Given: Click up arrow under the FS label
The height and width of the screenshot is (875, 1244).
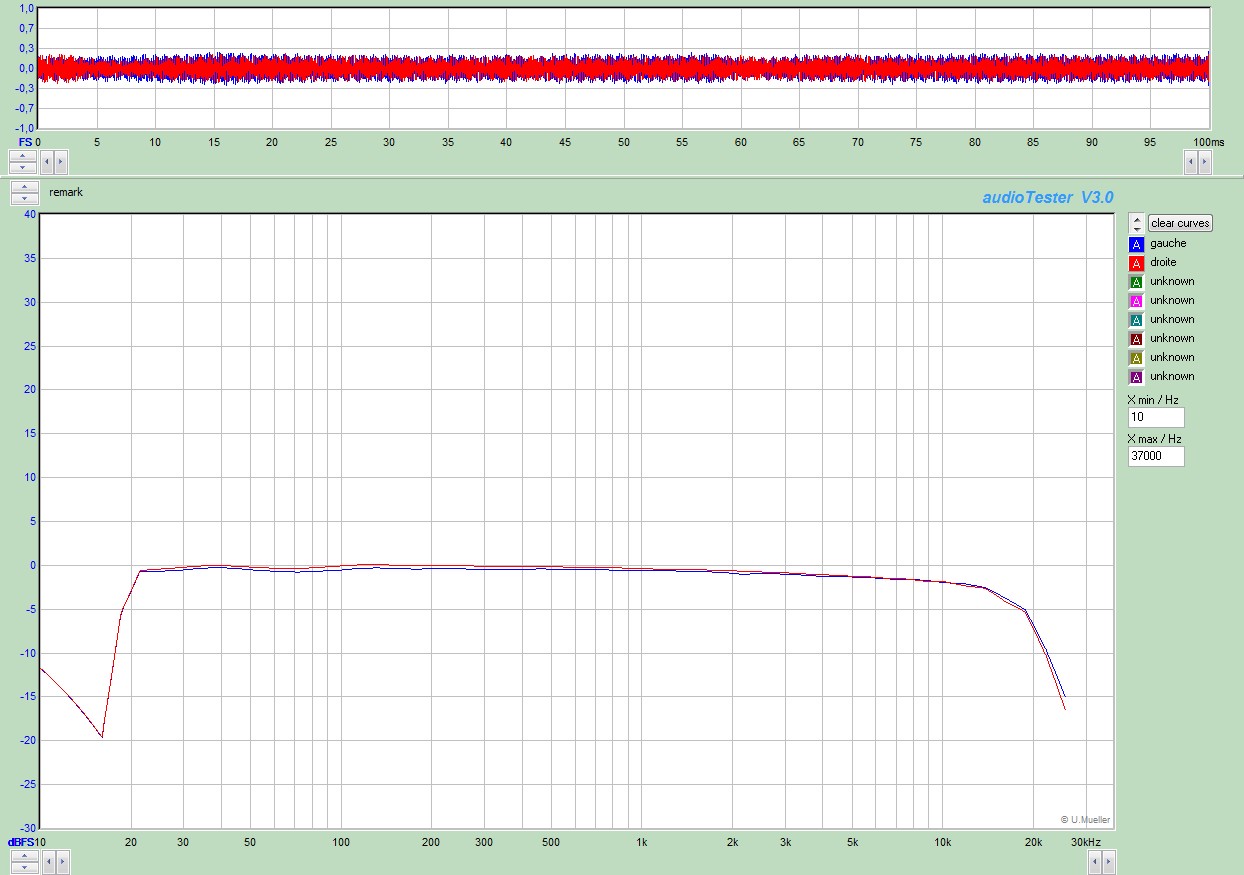Looking at the screenshot, I should click(x=24, y=155).
